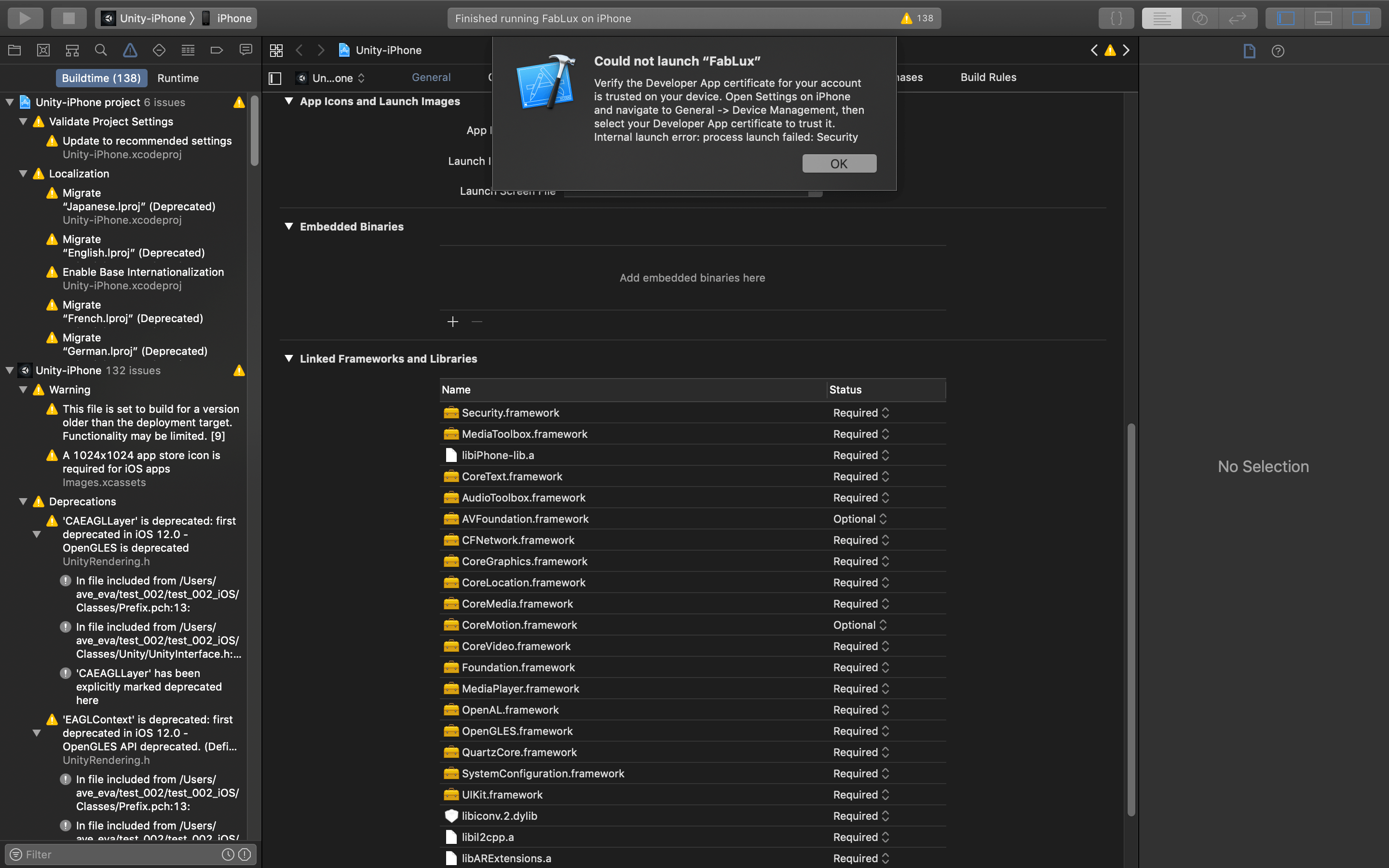Screen dimensions: 1389x868
Task: Show the Project navigator folder icon
Action: coord(14,51)
